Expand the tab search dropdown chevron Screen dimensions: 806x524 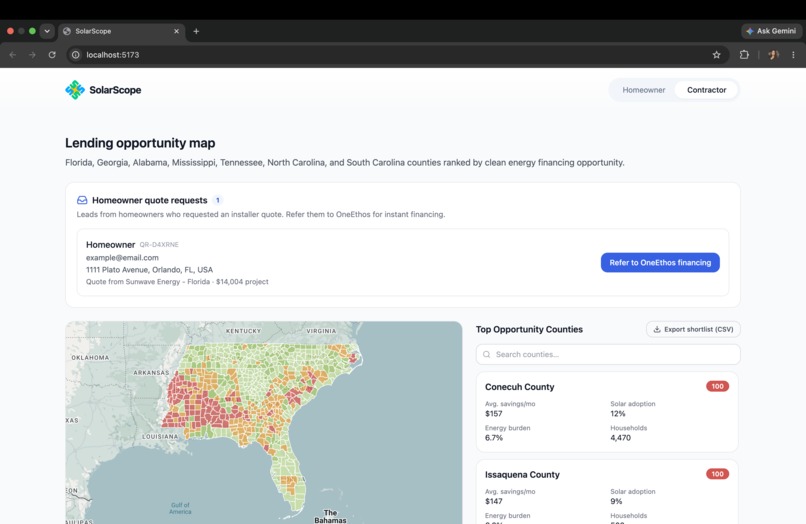click(x=47, y=31)
